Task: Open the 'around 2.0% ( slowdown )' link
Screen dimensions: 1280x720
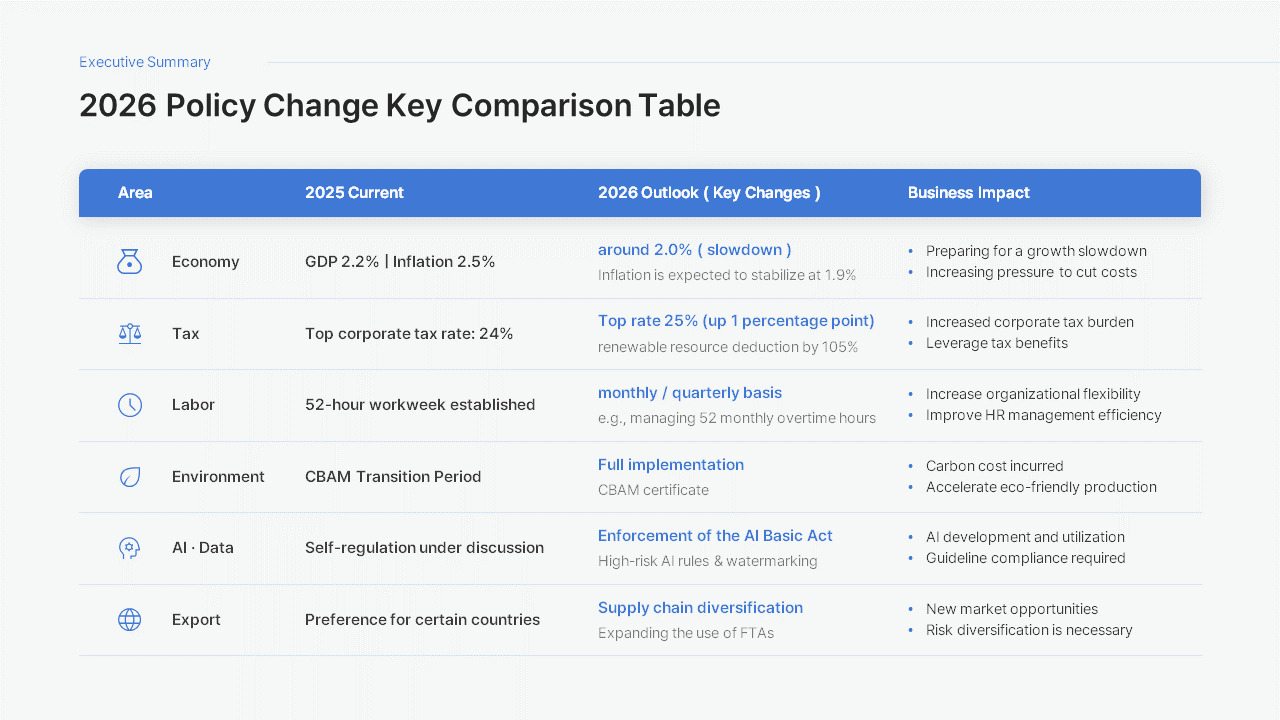Action: pos(694,249)
